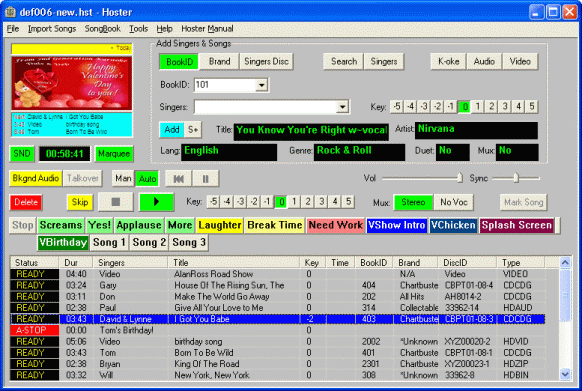Open the Tools menu
This screenshot has height=391, width=582.
pyautogui.click(x=138, y=29)
